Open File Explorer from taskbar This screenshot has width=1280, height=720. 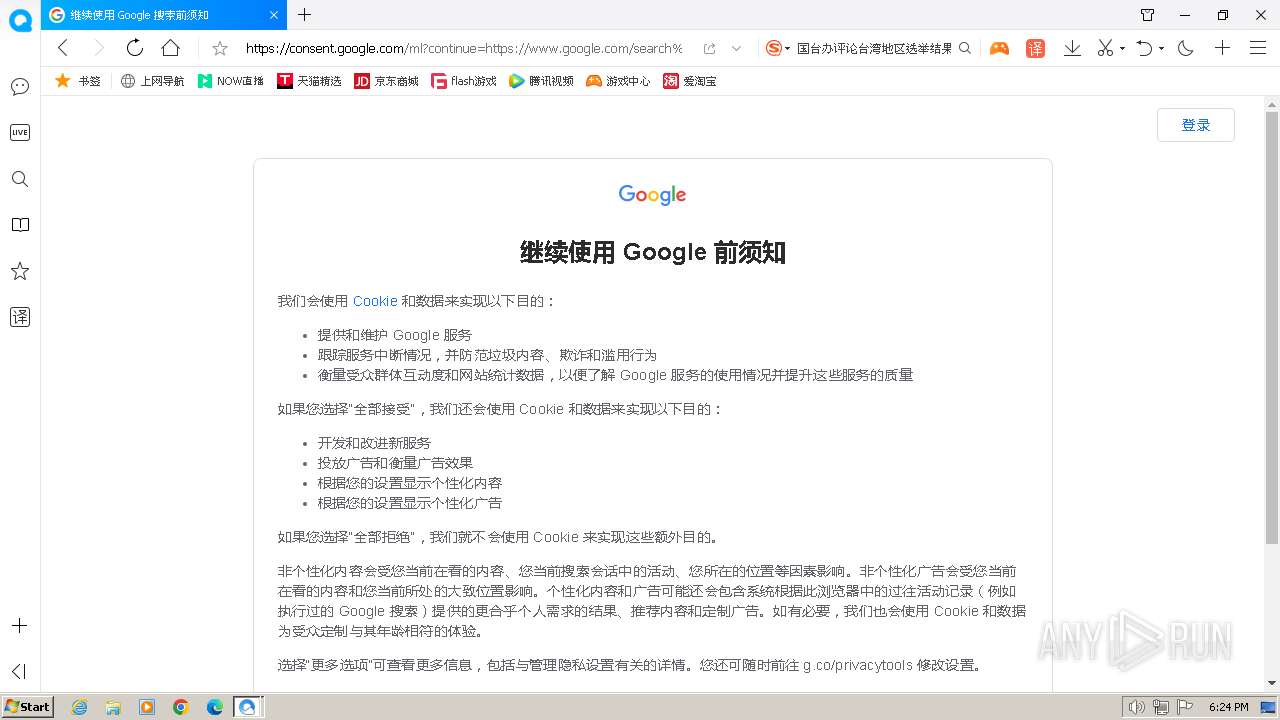113,707
